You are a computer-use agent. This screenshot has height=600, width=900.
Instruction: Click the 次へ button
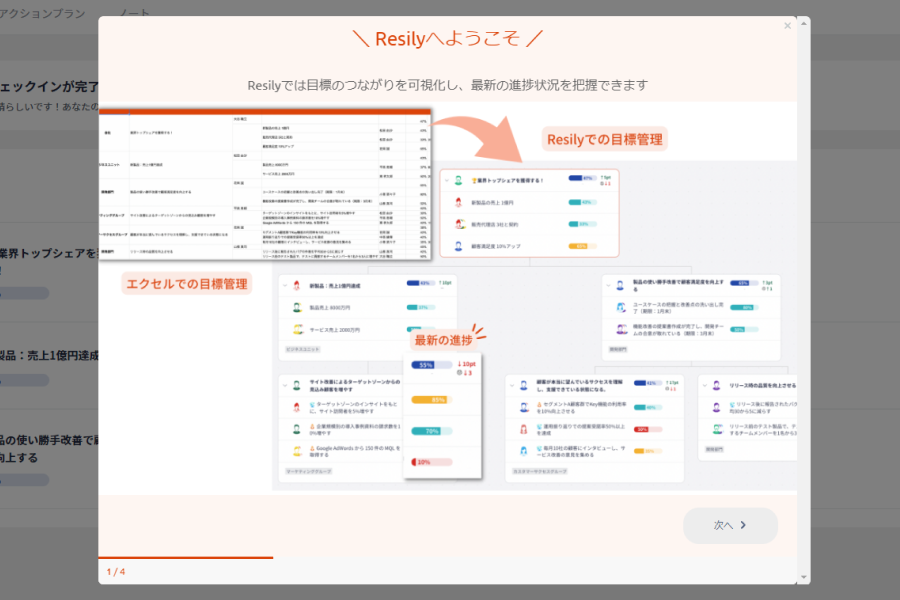730,525
